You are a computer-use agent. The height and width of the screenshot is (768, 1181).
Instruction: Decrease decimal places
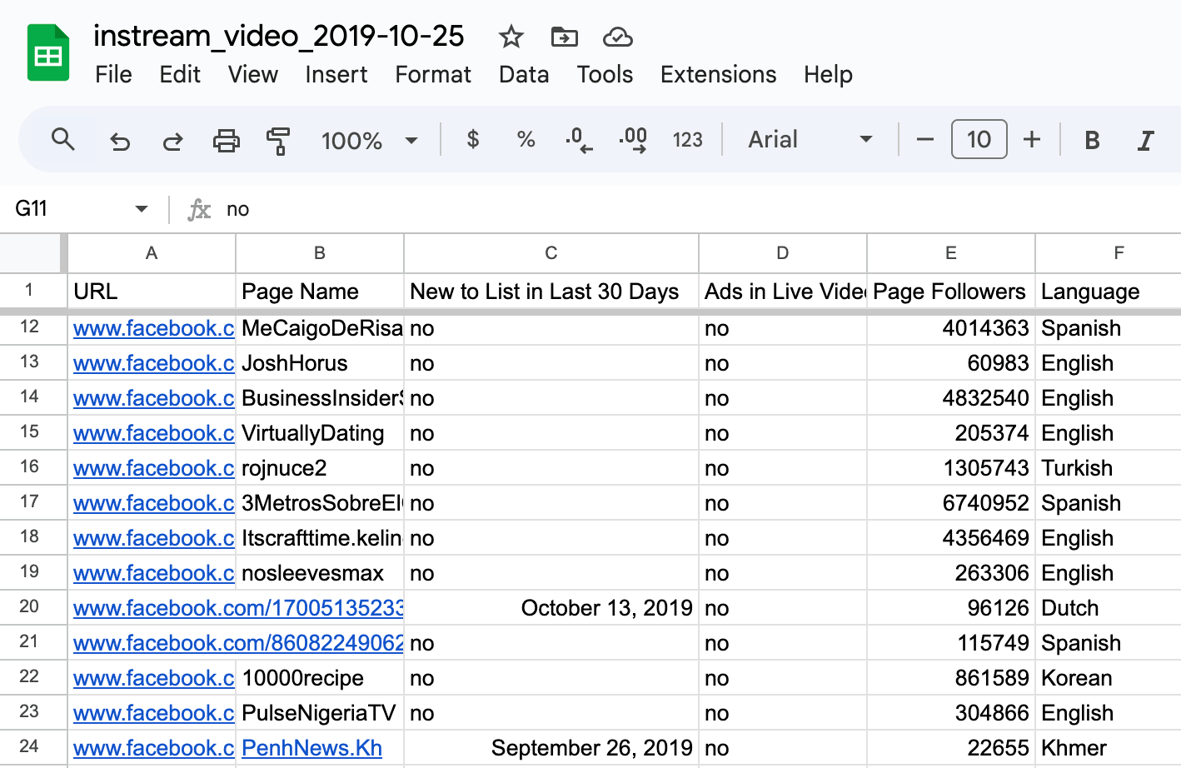(x=578, y=139)
